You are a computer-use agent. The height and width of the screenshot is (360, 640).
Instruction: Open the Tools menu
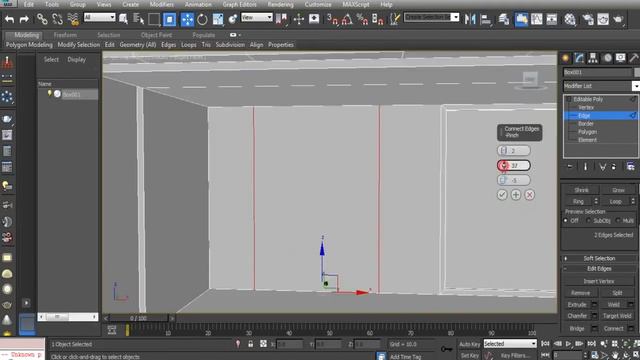tap(52, 4)
